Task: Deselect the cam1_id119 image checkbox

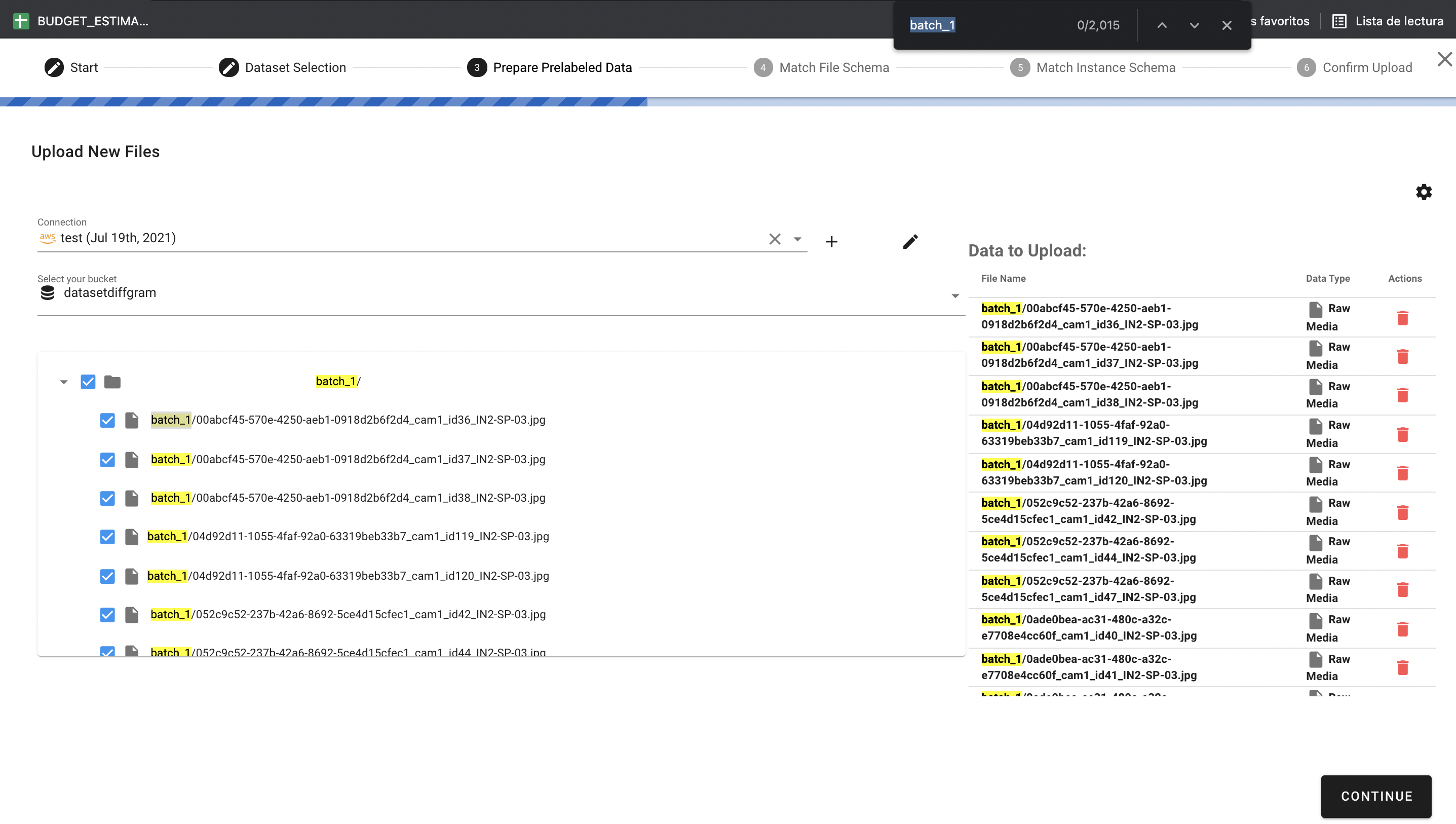Action: coord(107,537)
